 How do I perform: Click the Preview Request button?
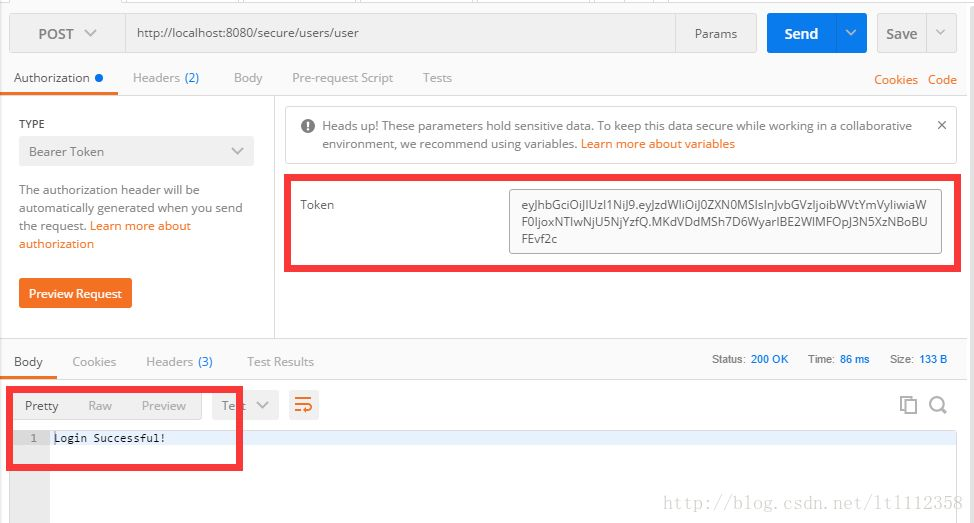75,293
